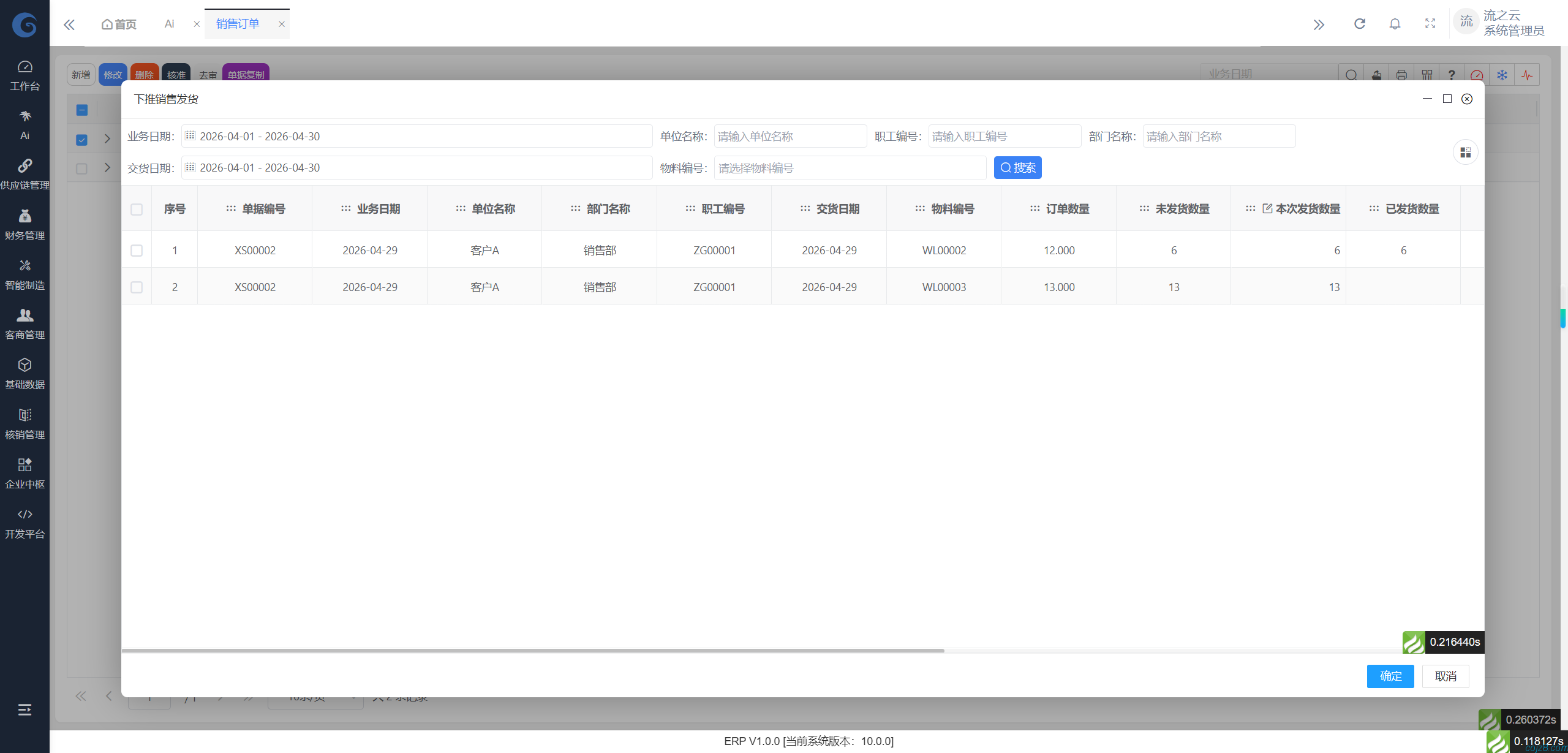Collapse the left sidebar with double-chevron arrow
Viewport: 1568px width, 753px height.
tap(69, 24)
